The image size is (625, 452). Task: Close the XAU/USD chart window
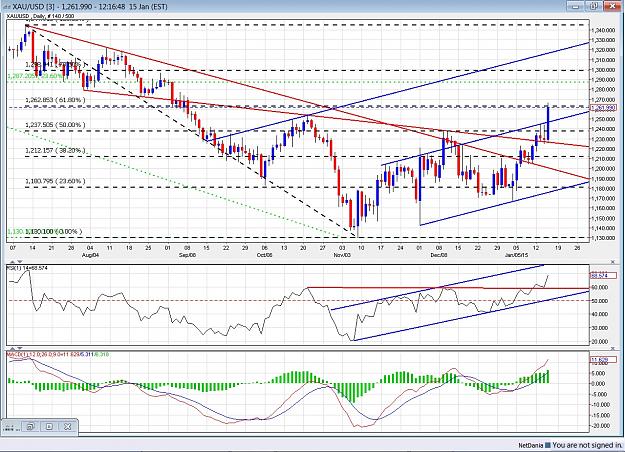(612, 6)
